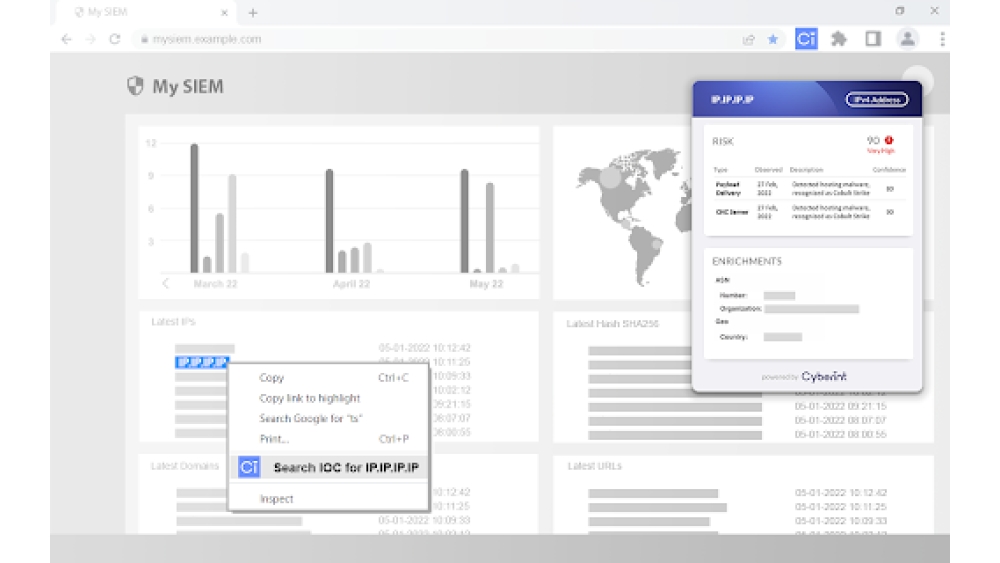The width and height of the screenshot is (1000, 563).
Task: Click the Organization value placeholder
Action: 811,309
